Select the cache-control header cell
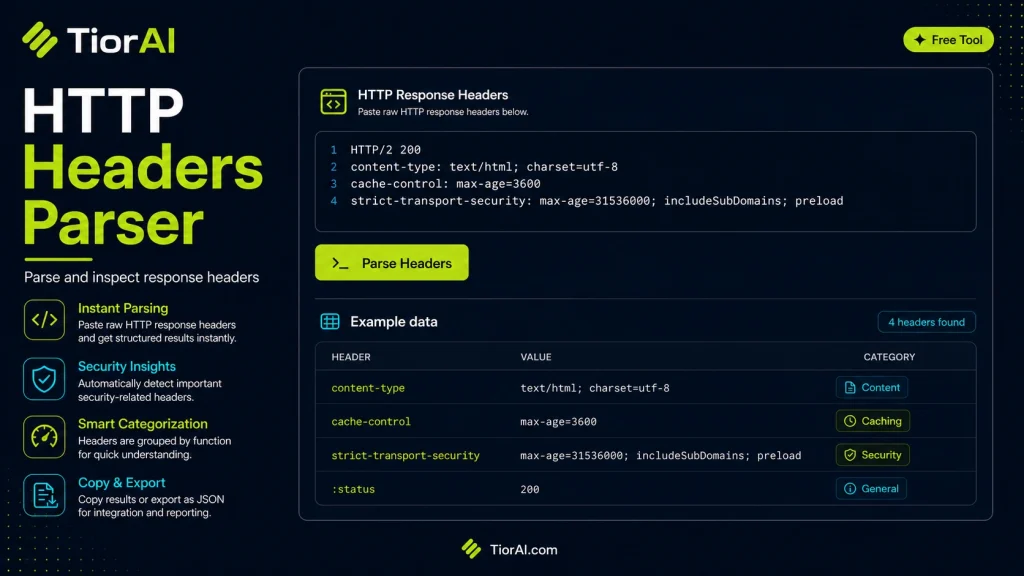This screenshot has height=576, width=1024. click(371, 422)
